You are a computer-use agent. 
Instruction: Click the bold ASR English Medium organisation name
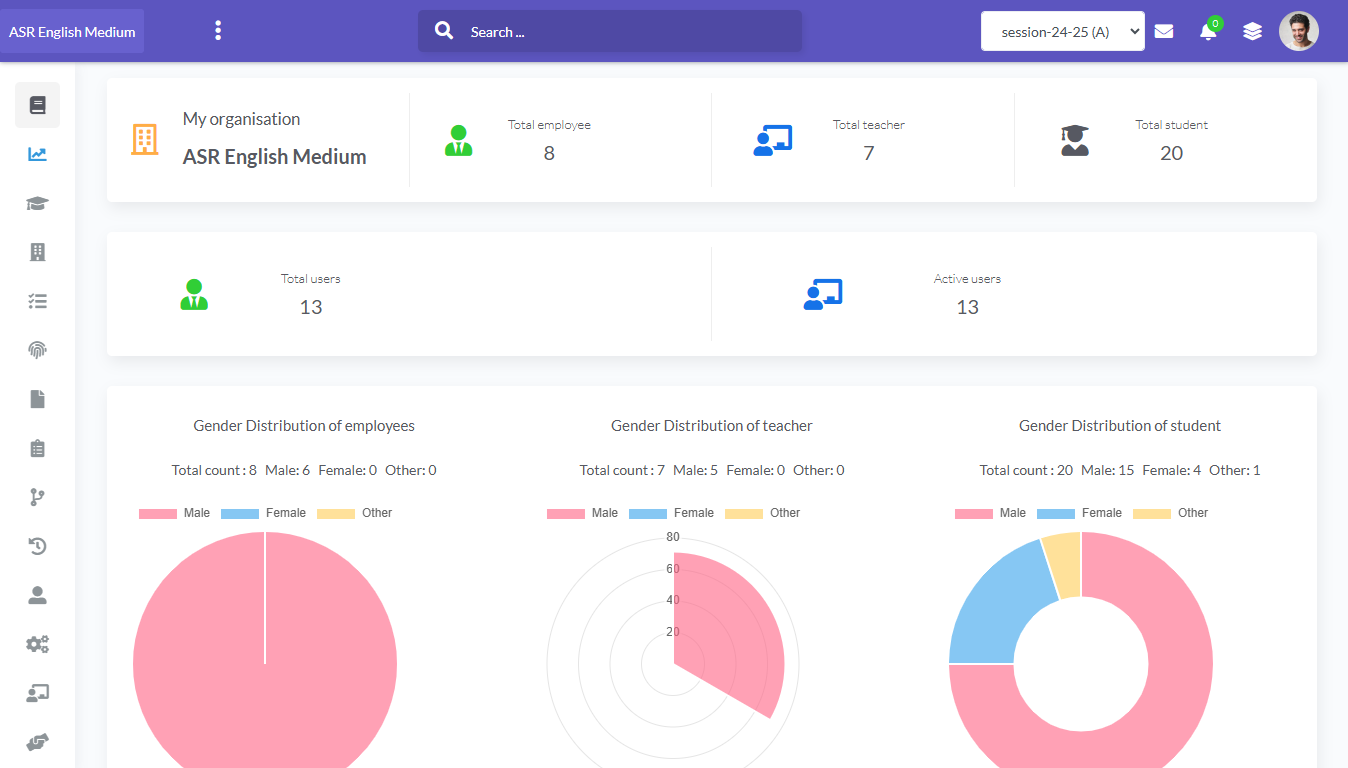[274, 157]
